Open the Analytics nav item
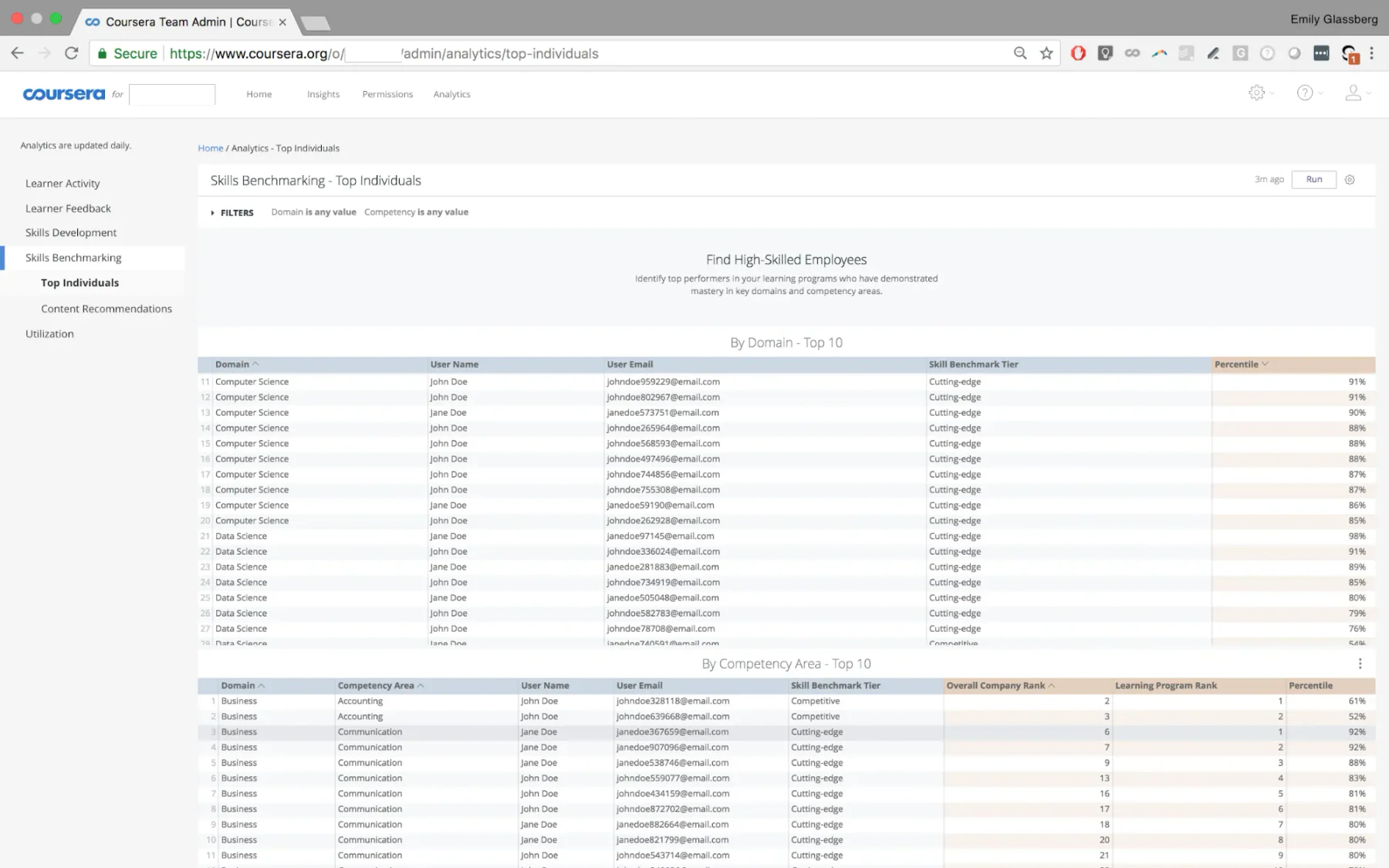This screenshot has width=1389, height=868. (451, 94)
